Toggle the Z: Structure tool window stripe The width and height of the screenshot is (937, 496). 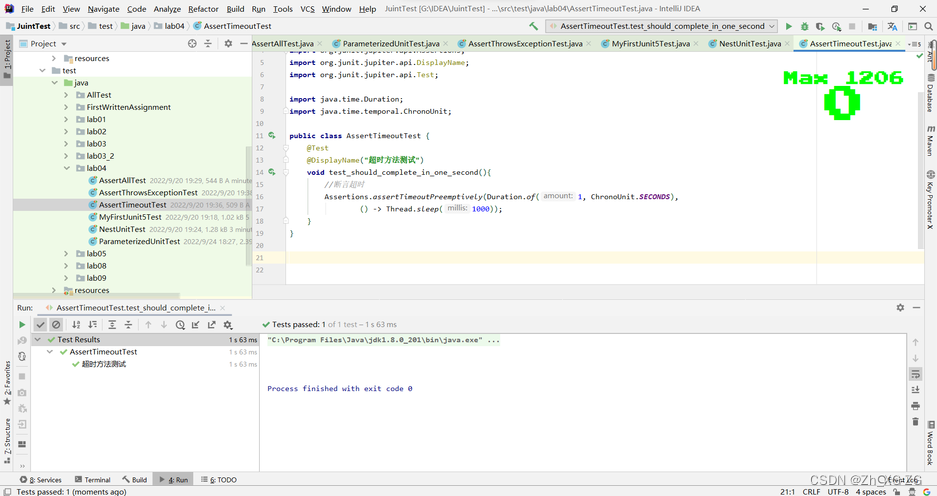tap(7, 440)
